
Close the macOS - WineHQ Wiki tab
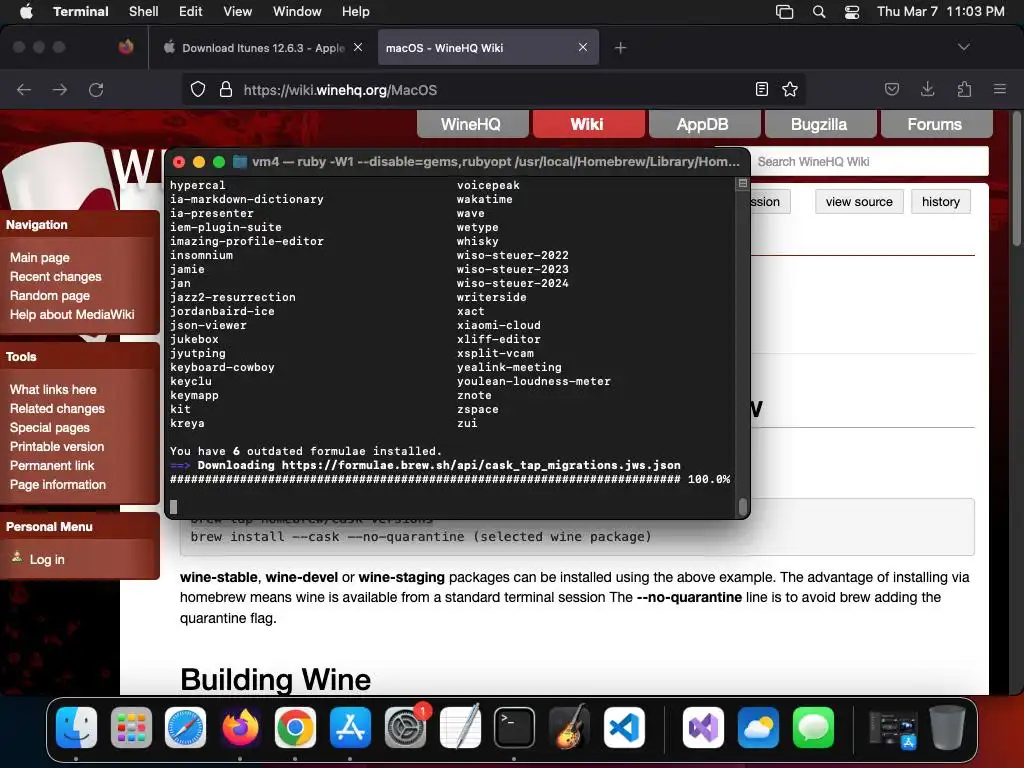coord(583,47)
